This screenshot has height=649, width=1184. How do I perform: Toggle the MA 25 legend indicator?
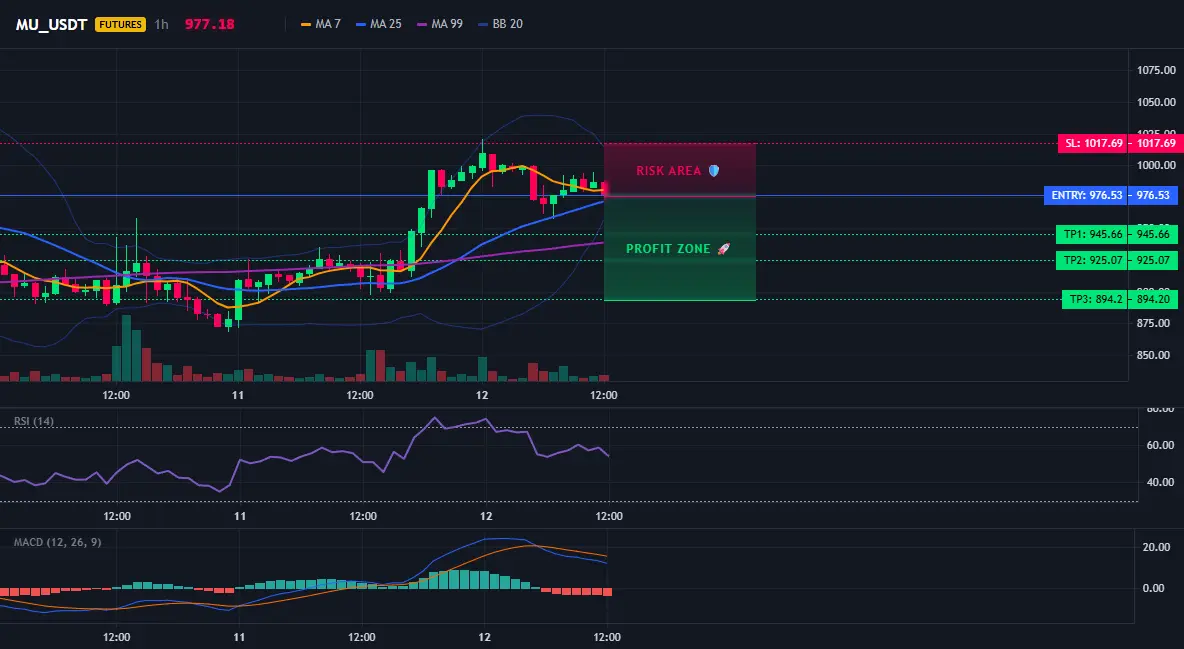(378, 24)
